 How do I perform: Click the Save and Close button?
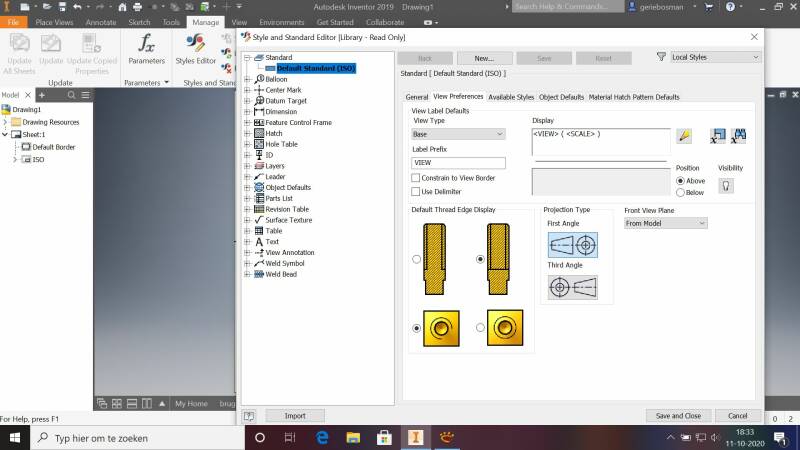pos(678,415)
